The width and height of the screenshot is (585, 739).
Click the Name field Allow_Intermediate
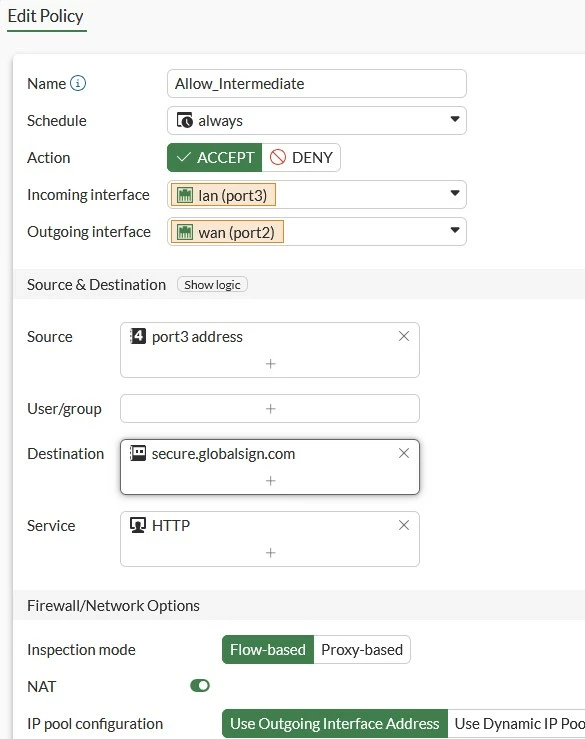click(317, 84)
